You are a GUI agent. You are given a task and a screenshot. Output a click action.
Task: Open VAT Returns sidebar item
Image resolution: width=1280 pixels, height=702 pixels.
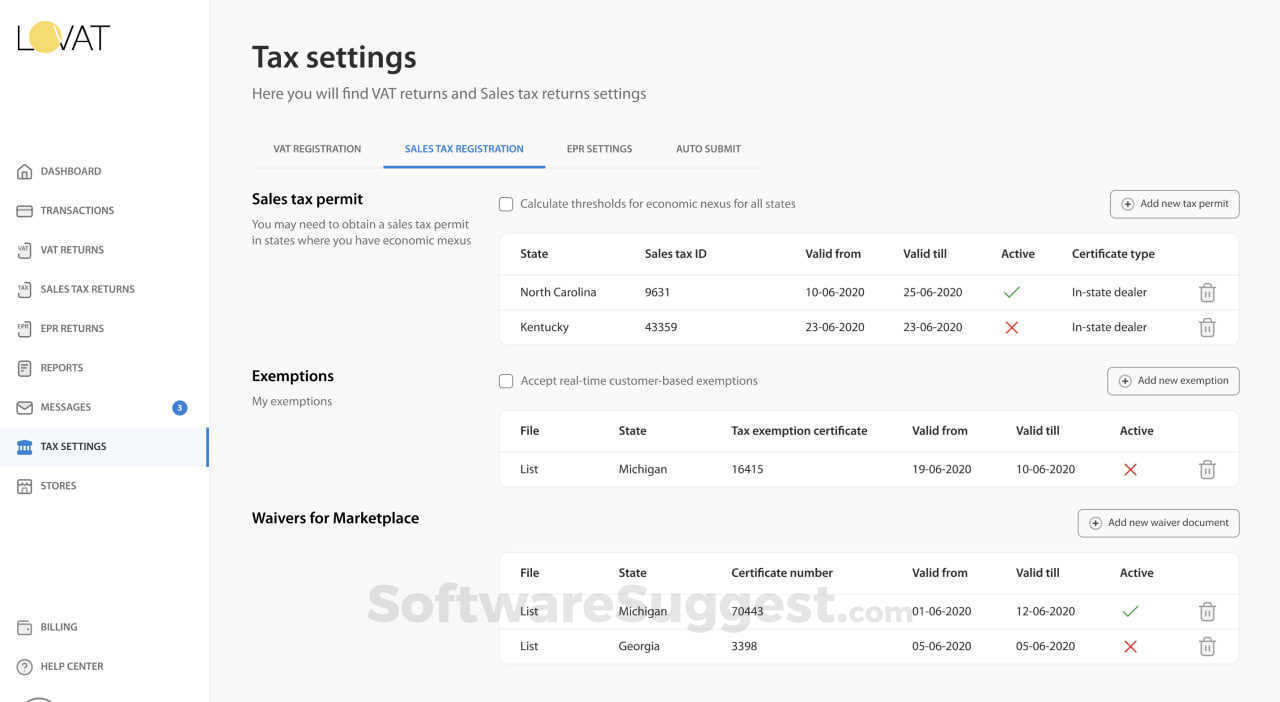point(72,250)
